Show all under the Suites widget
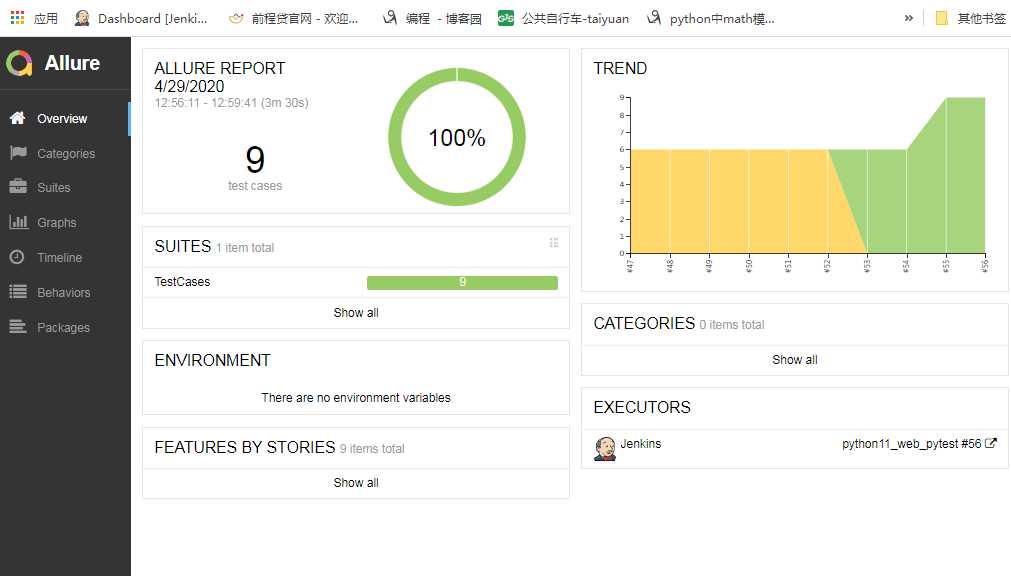 356,313
